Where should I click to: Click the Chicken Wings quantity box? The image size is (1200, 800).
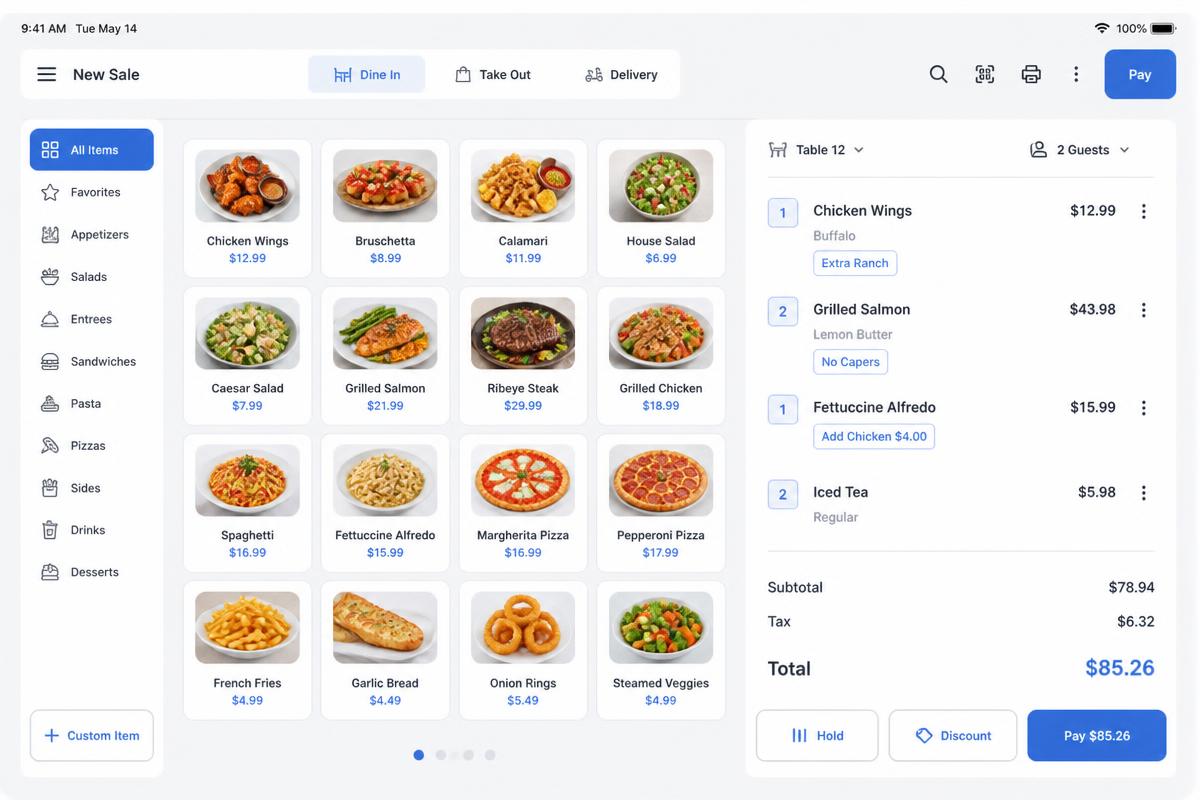pos(783,212)
